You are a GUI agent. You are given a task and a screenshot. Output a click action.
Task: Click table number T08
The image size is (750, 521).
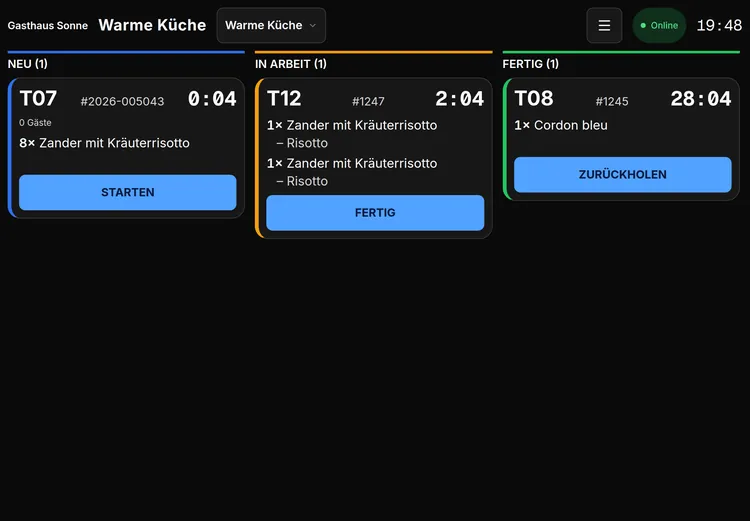pyautogui.click(x=534, y=99)
